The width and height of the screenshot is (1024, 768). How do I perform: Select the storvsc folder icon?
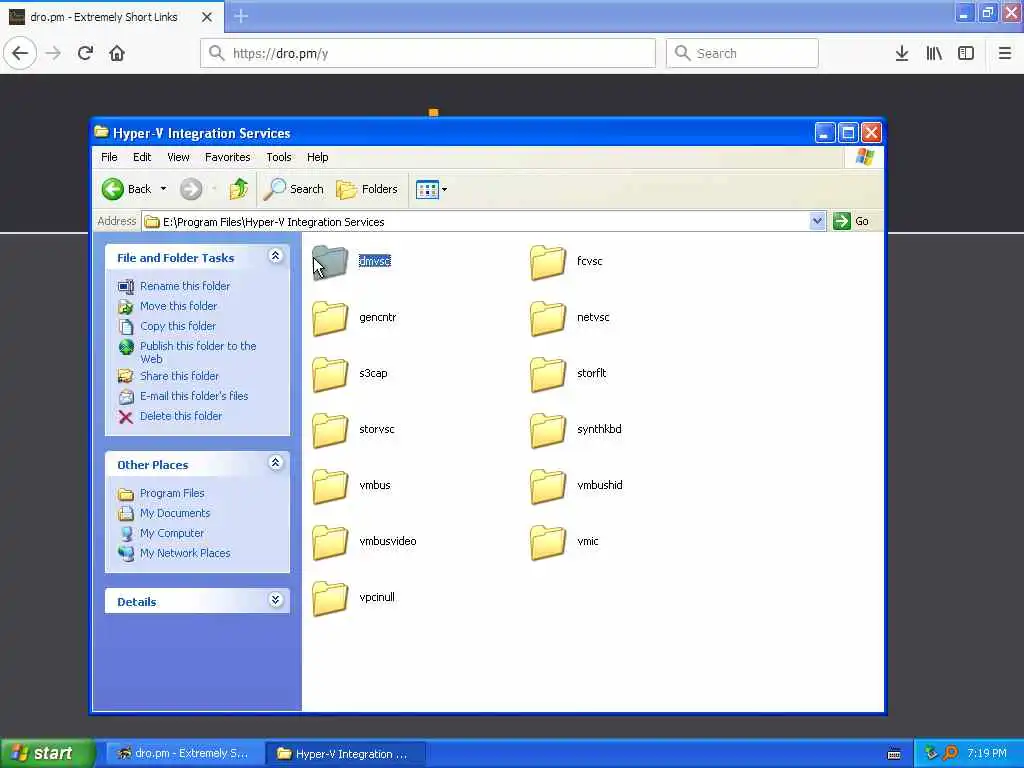330,430
